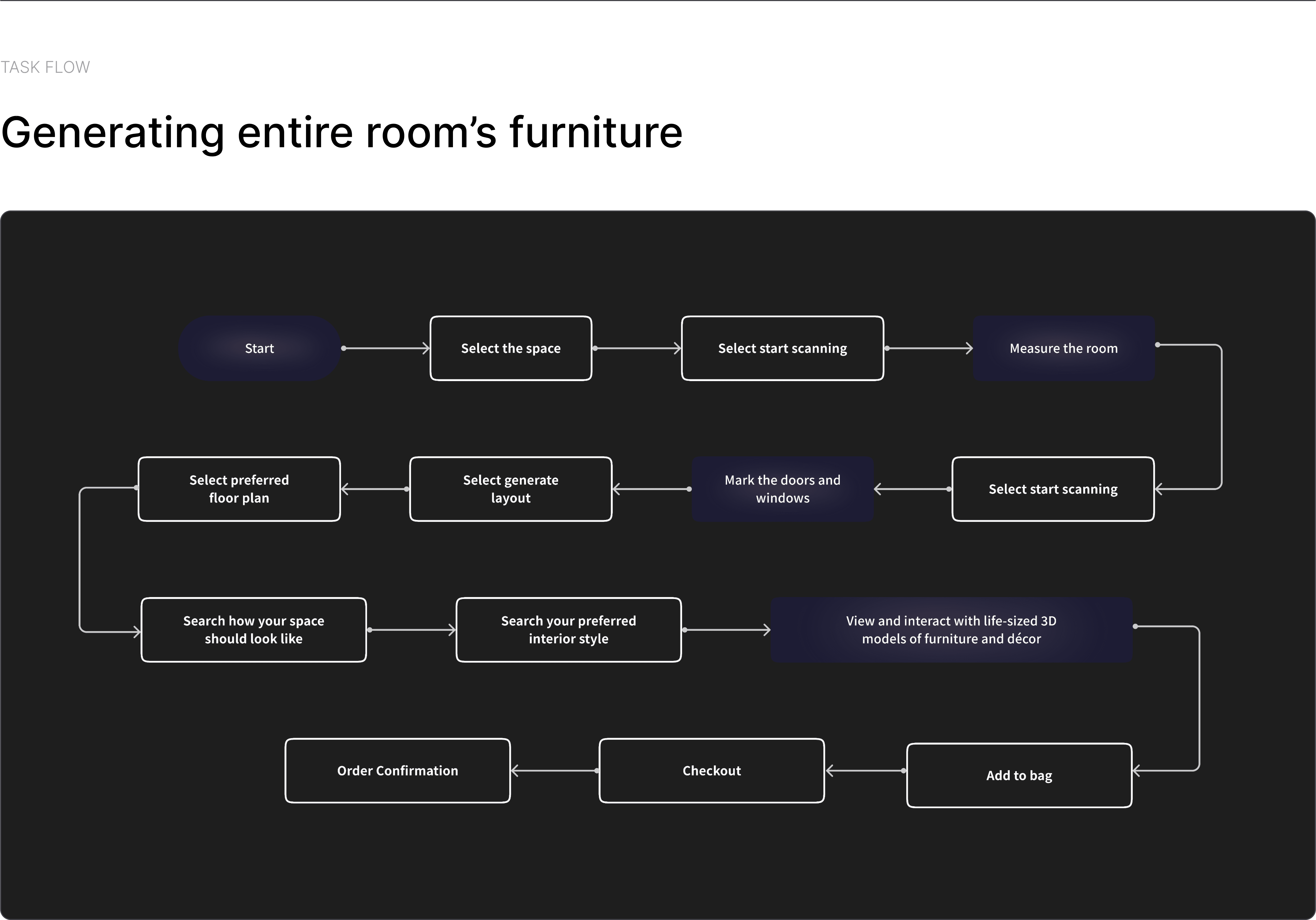
Task: Click the Start node in the flowchart
Action: 260,348
